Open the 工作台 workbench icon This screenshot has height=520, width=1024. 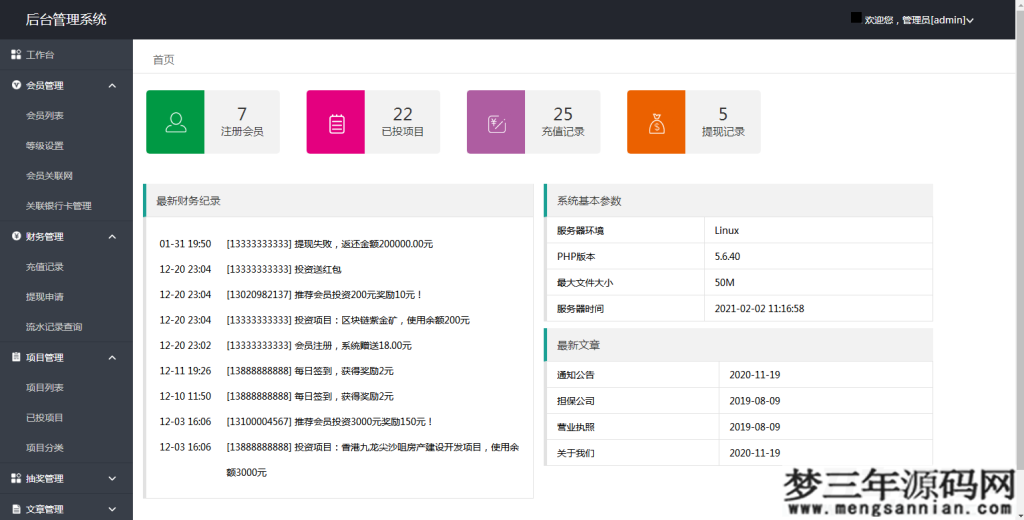tap(16, 55)
